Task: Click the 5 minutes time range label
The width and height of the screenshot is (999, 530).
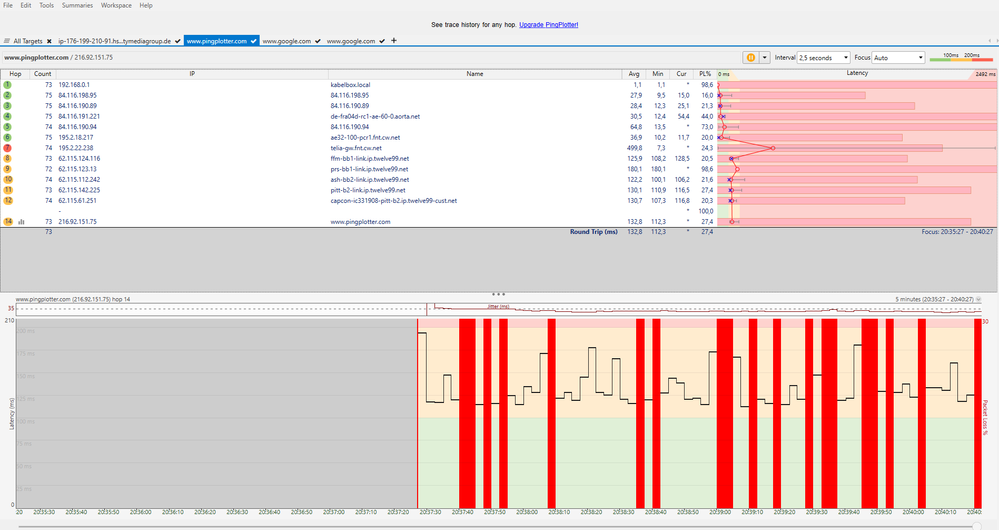Action: [x=934, y=299]
